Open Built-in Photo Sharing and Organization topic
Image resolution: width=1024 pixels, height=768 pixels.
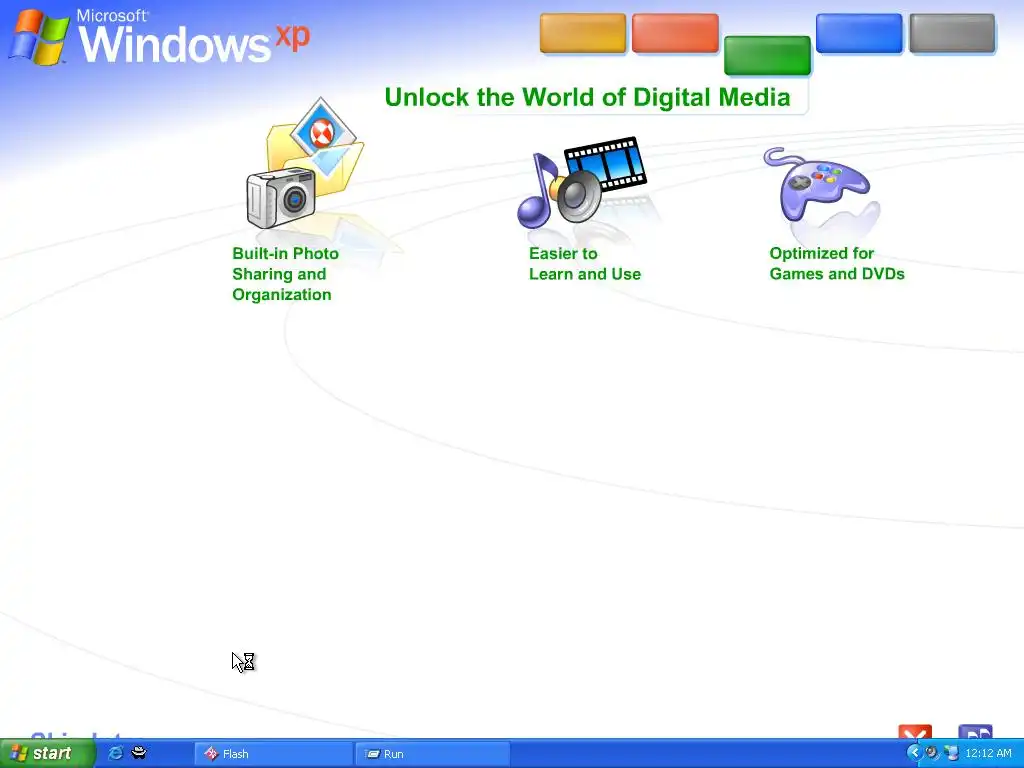(285, 274)
